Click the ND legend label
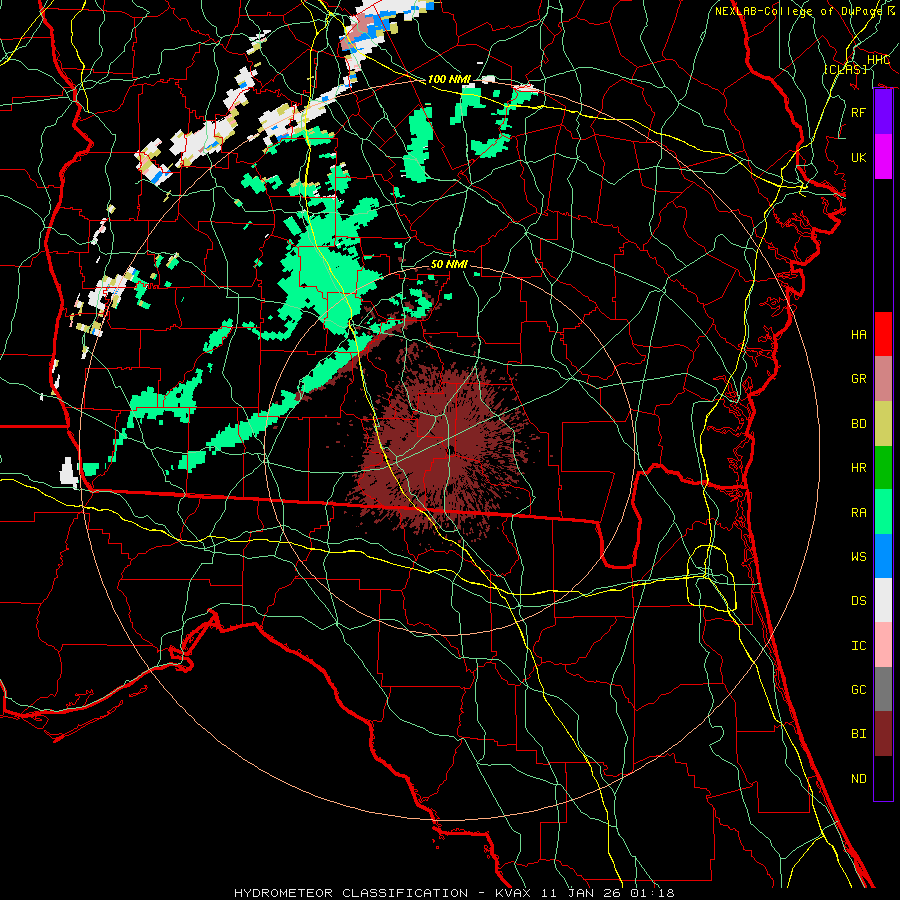This screenshot has height=900, width=900. point(859,779)
